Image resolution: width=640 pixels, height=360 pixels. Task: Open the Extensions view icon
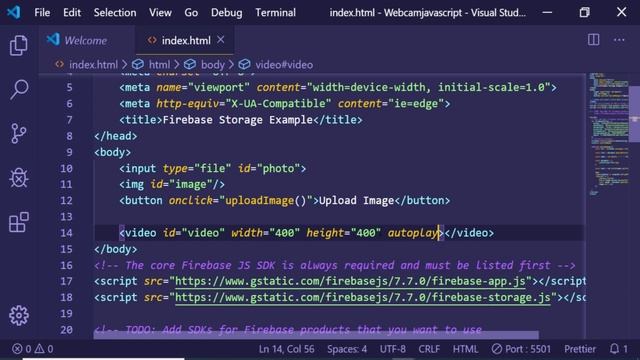[19, 222]
